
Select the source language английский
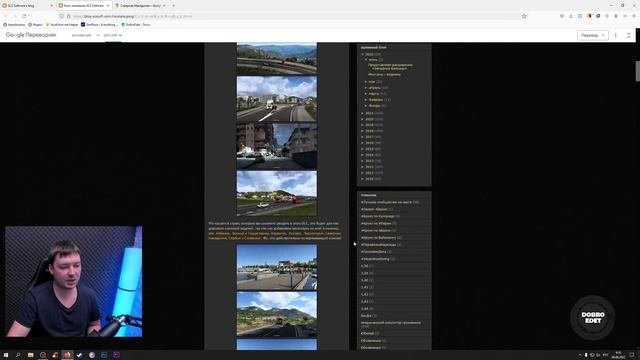(x=81, y=35)
